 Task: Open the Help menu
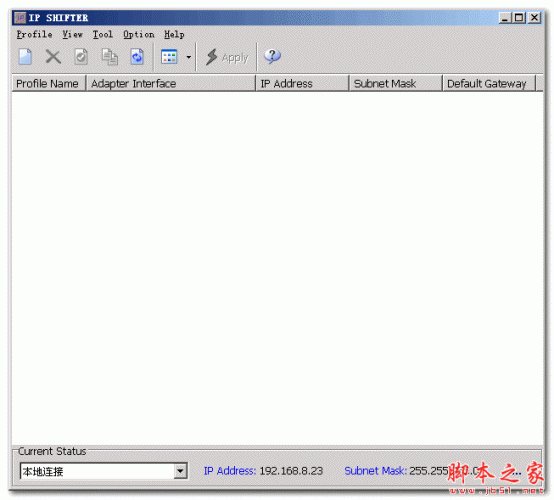pyautogui.click(x=174, y=34)
